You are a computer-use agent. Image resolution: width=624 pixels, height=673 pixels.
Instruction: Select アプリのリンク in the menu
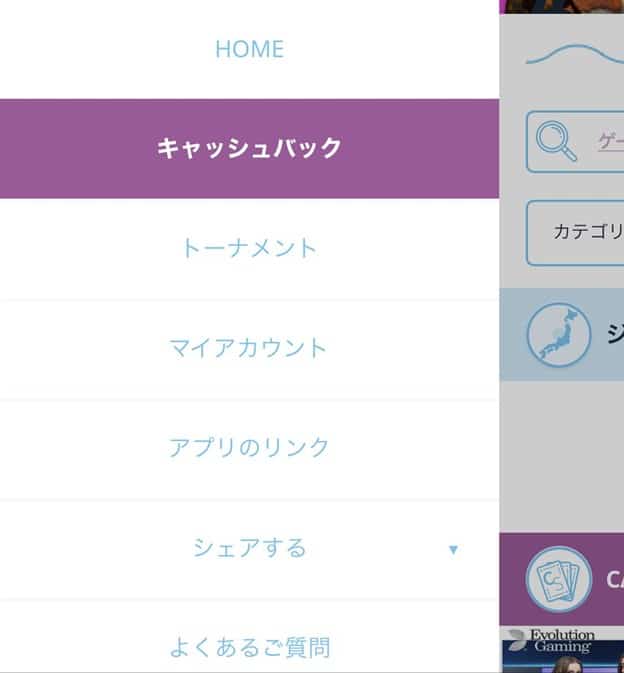click(249, 447)
